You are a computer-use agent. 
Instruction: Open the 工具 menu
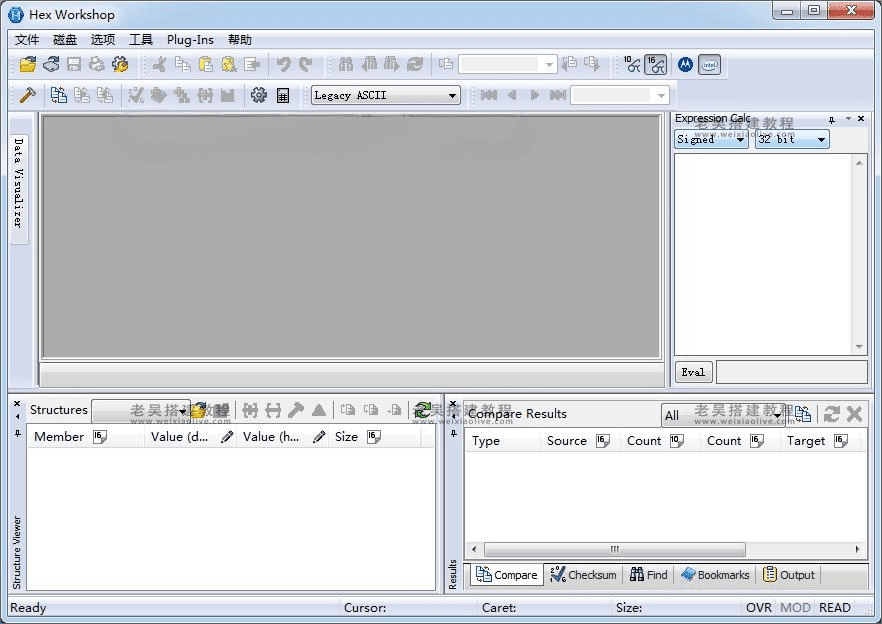141,39
